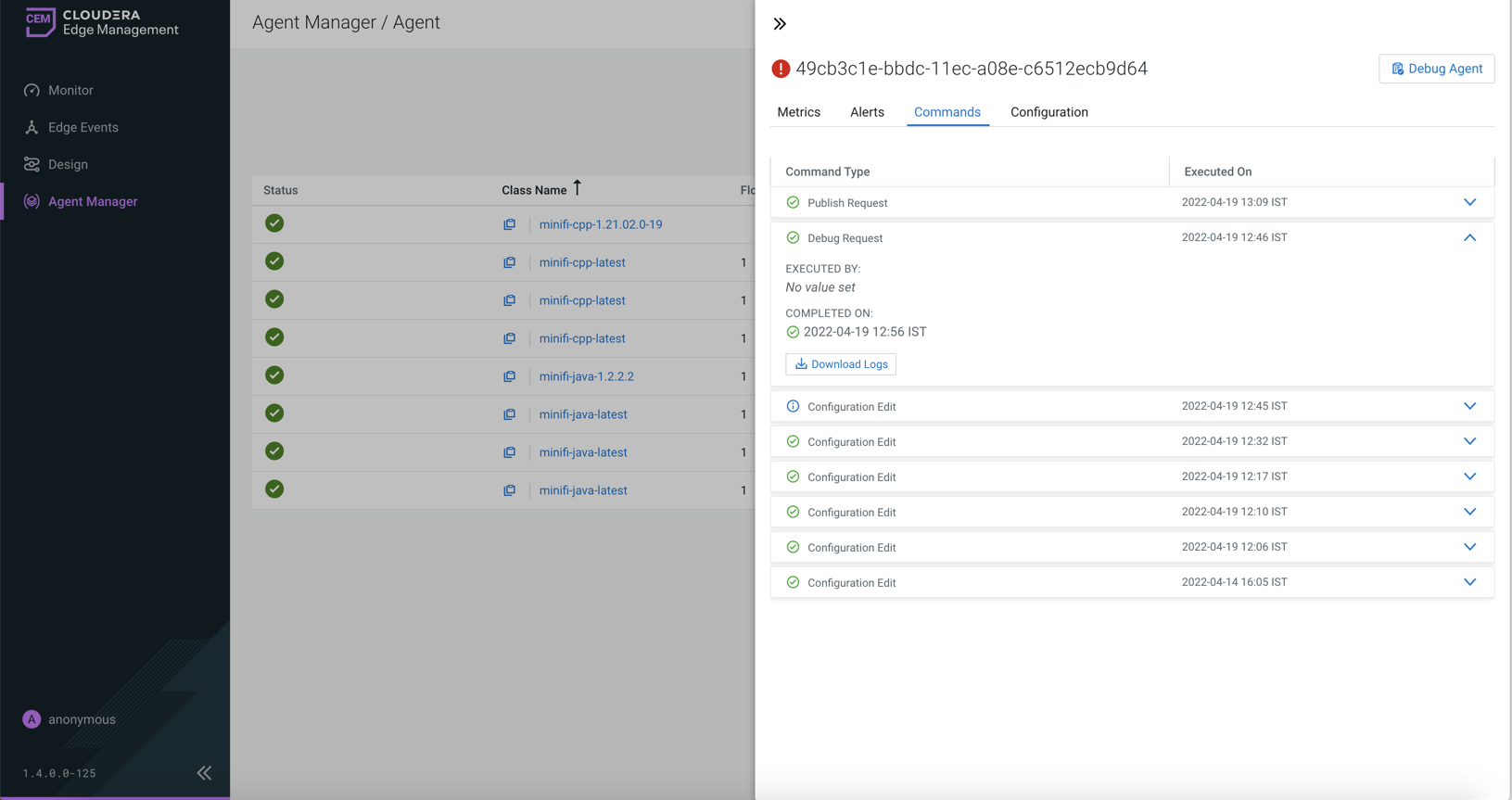Viewport: 1512px width, 800px height.
Task: Expand the Configuration Edit from 2022-04-14 16:05
Action: click(x=1469, y=582)
